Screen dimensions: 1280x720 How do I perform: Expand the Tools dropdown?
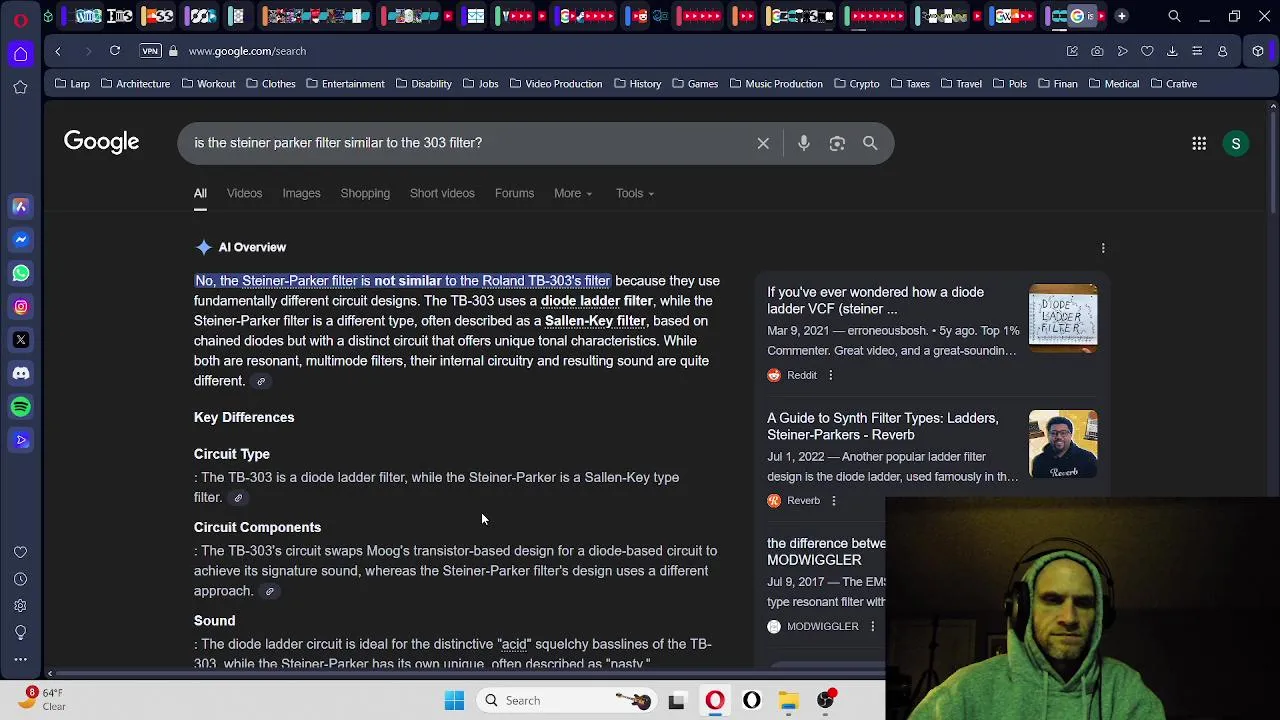coord(635,193)
